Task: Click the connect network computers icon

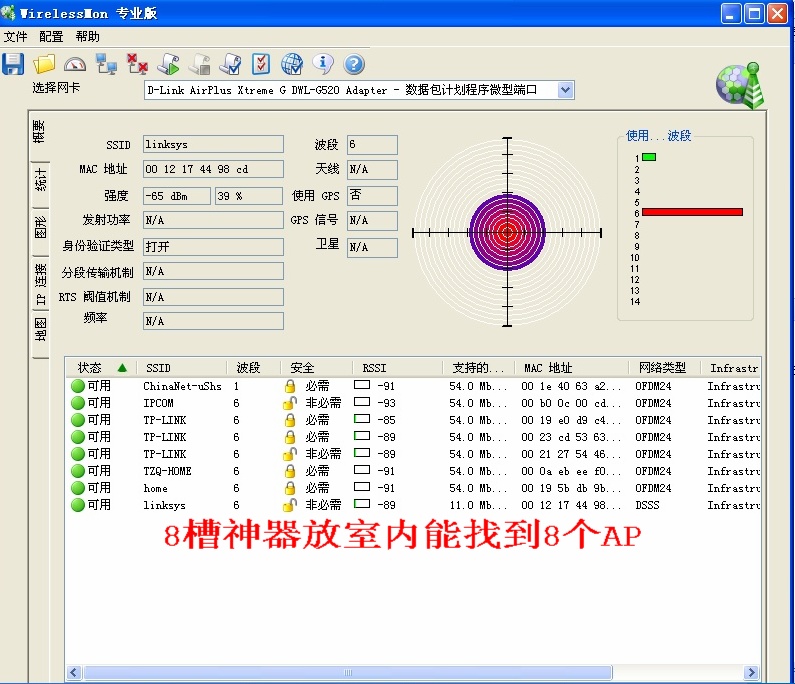Action: coord(106,64)
